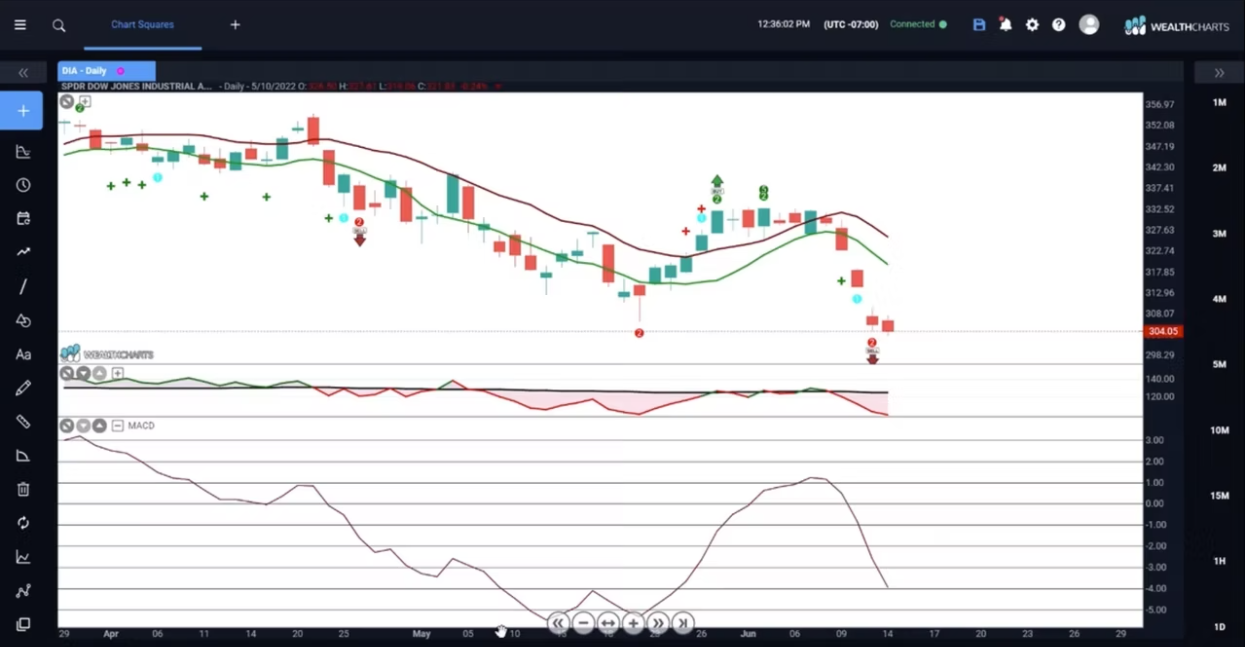Screen dimensions: 1245x647
Task: Click the magenta dot on DIA tab
Action: pyautogui.click(x=121, y=71)
